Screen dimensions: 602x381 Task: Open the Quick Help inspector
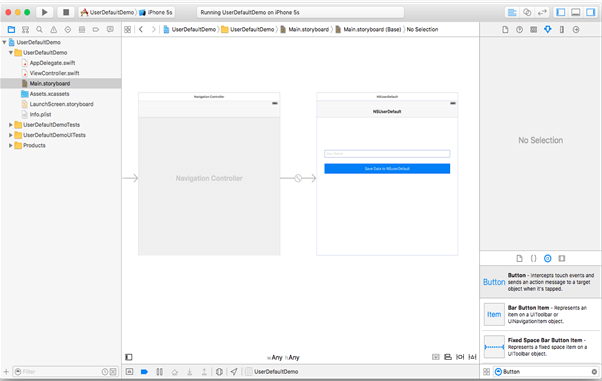click(x=519, y=30)
